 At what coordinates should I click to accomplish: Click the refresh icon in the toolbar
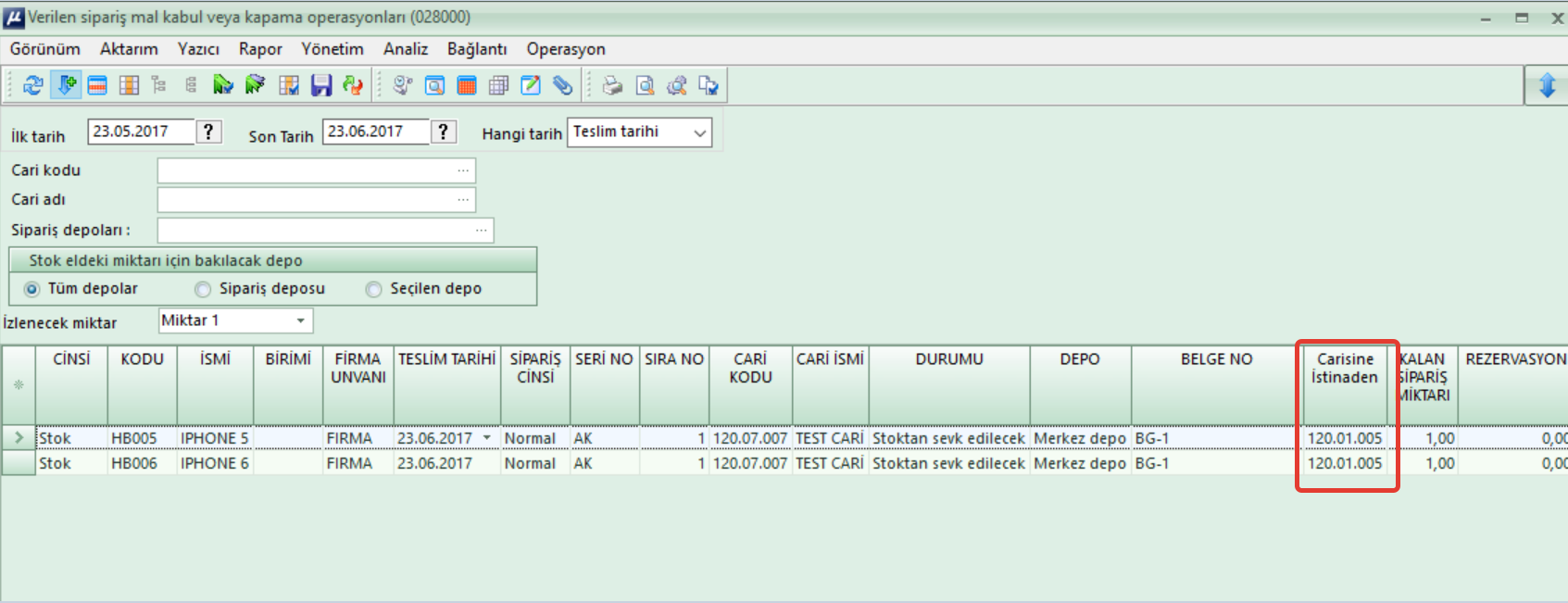click(33, 85)
